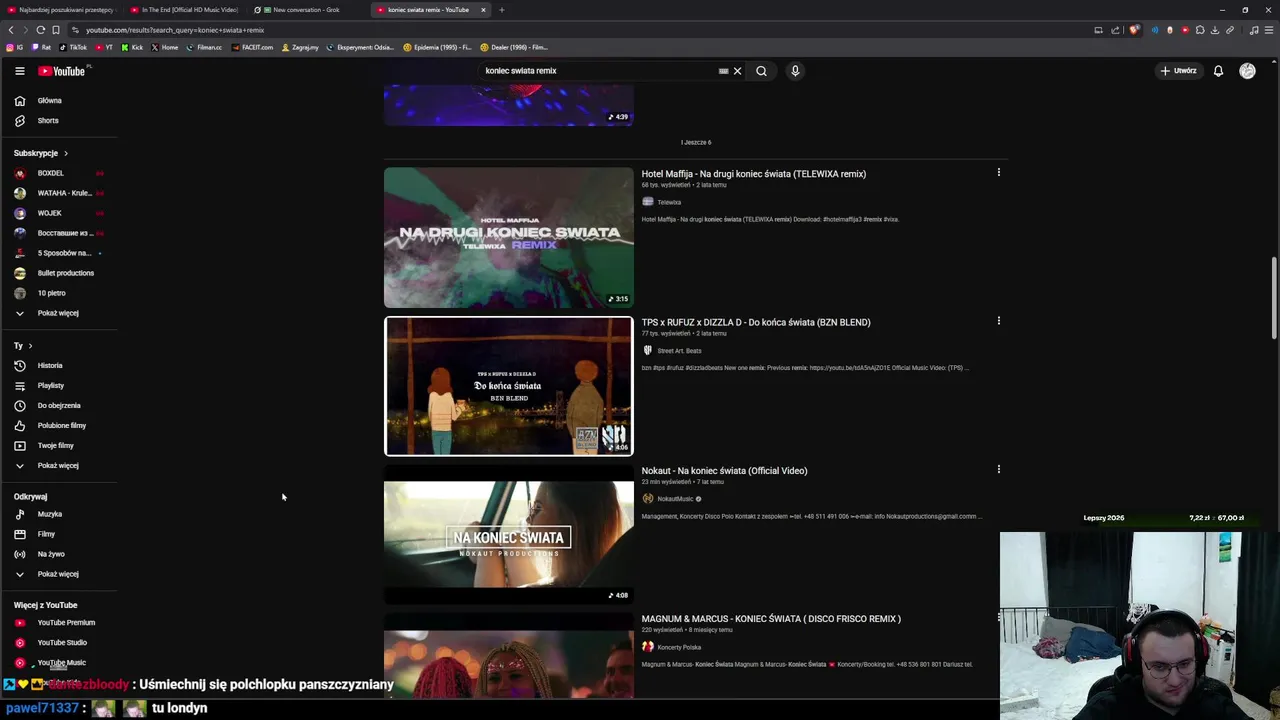Open more options for Nokaut video
Viewport: 1280px width, 720px height.
(998, 469)
